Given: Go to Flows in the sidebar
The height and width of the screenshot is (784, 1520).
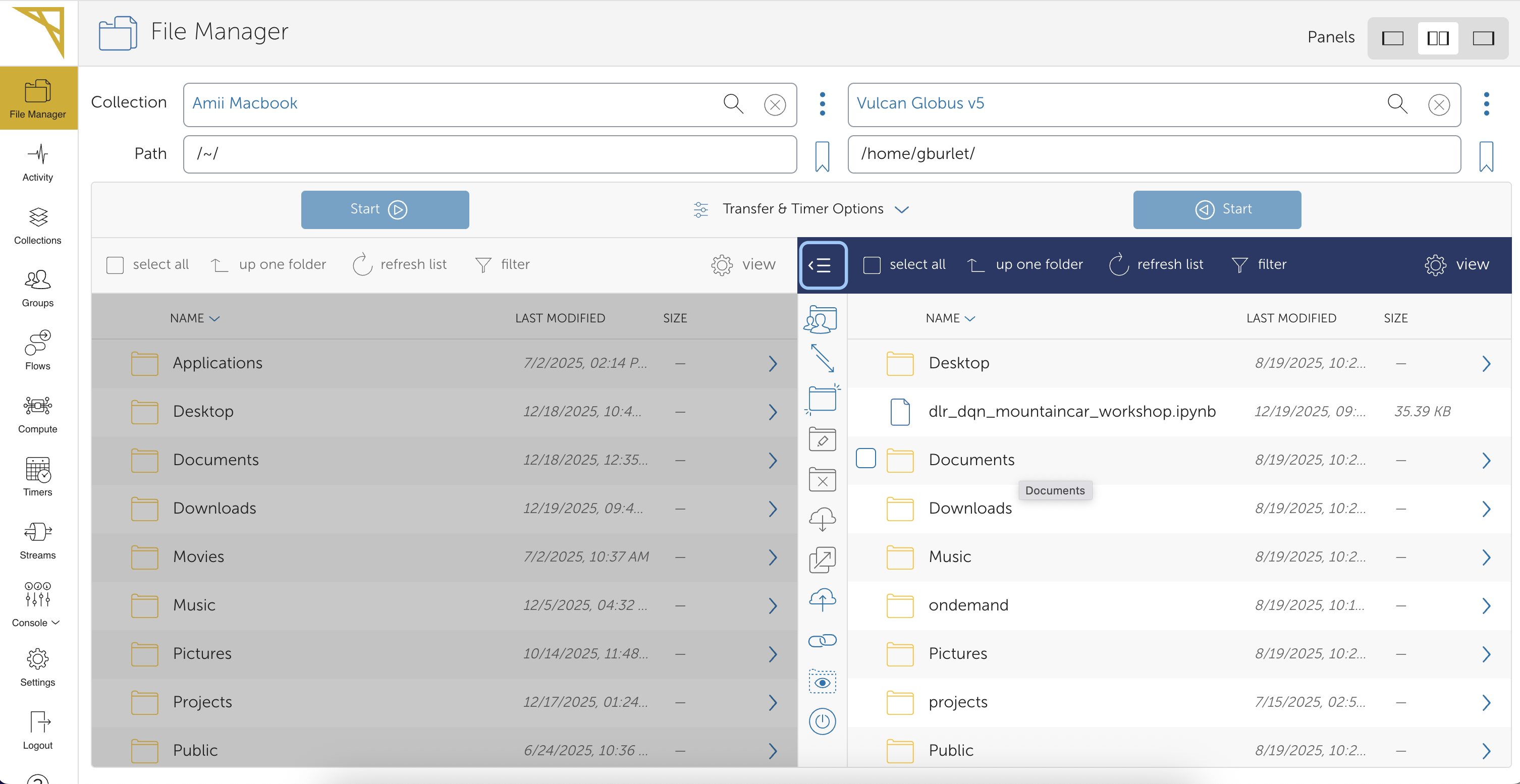Looking at the screenshot, I should (x=38, y=351).
